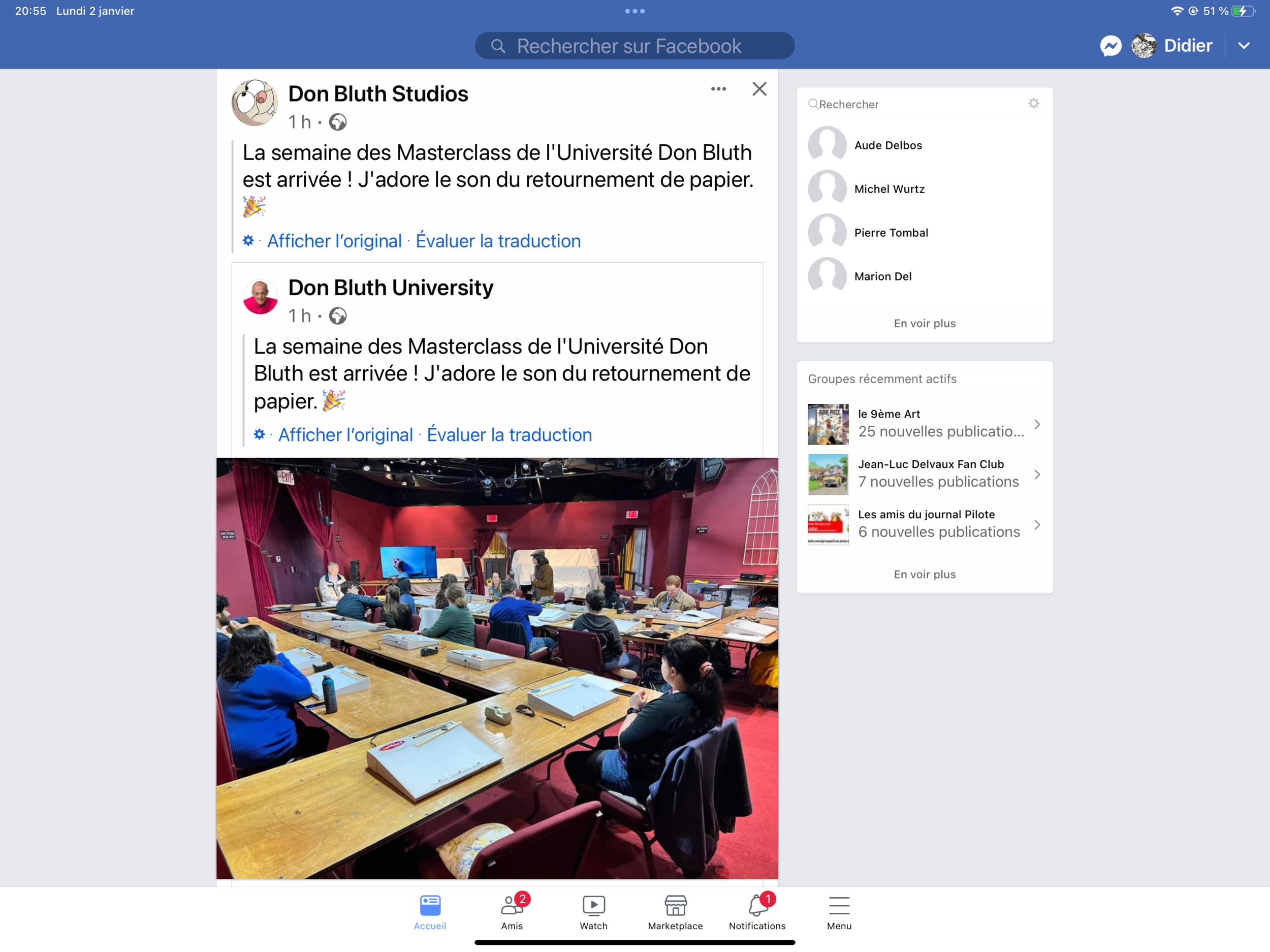Click Évaluer la traduction on University post
Image resolution: width=1270 pixels, height=952 pixels.
click(x=509, y=435)
